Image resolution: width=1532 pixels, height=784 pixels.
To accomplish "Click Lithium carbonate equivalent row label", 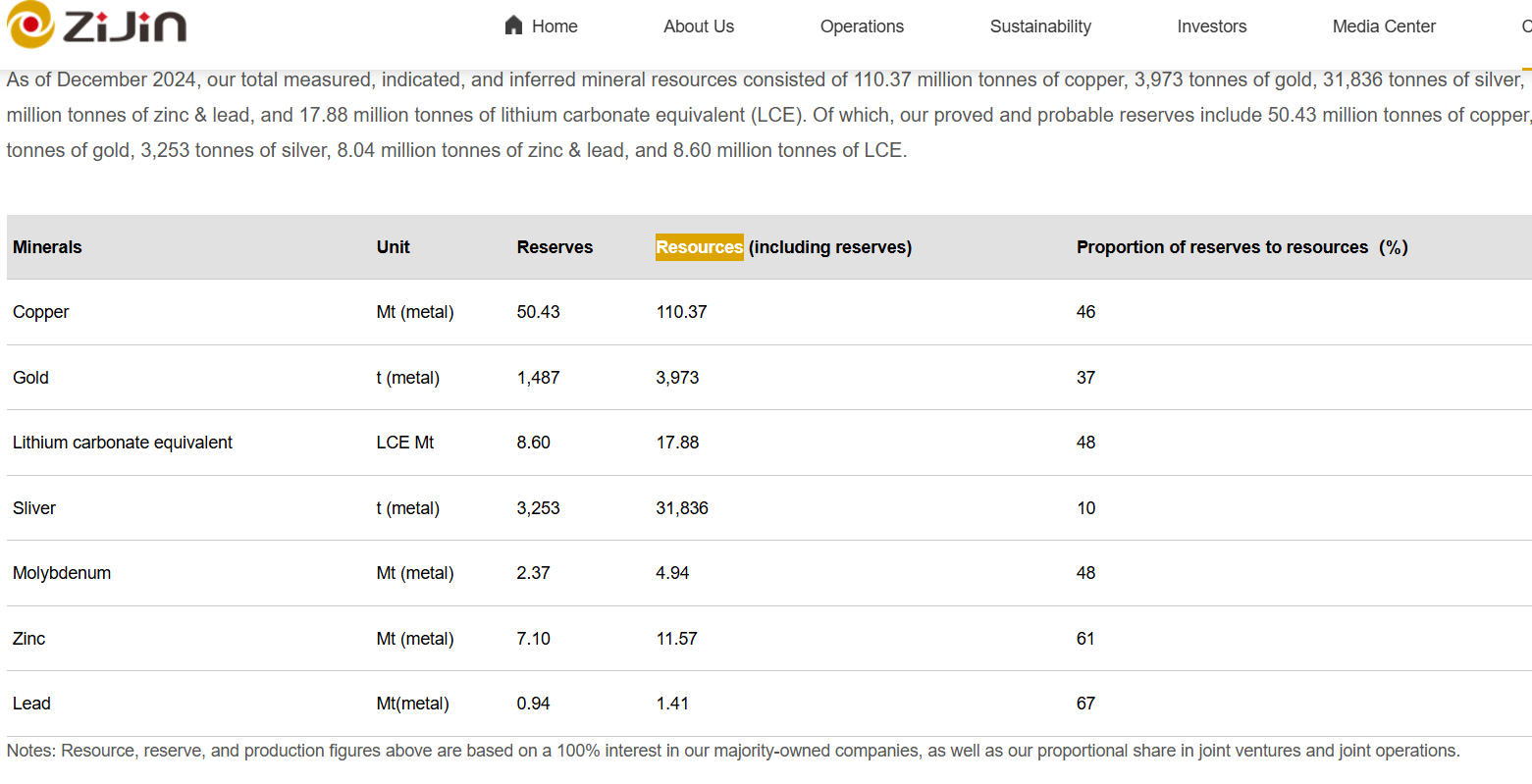I will click(x=123, y=443).
